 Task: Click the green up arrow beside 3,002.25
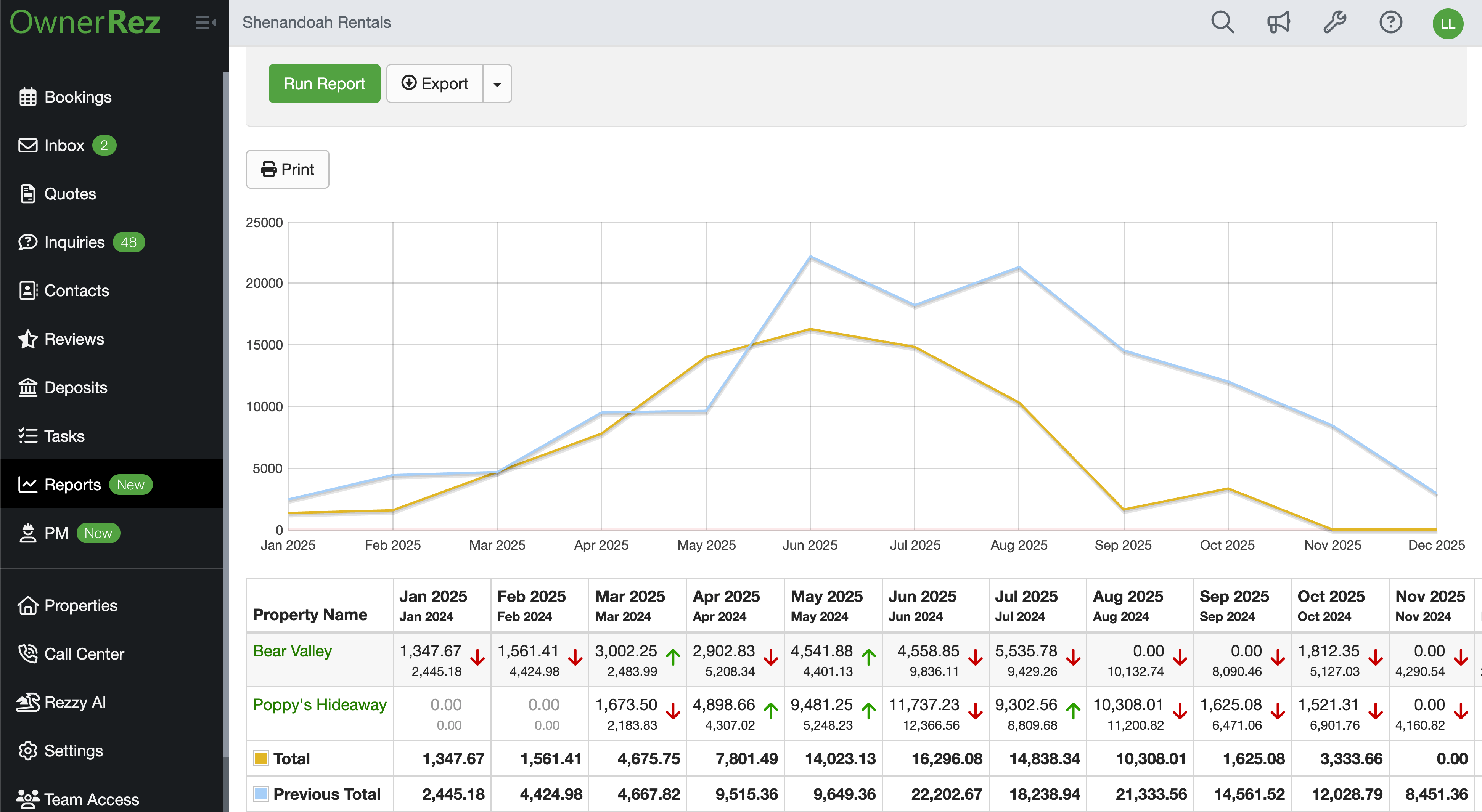pyautogui.click(x=673, y=657)
